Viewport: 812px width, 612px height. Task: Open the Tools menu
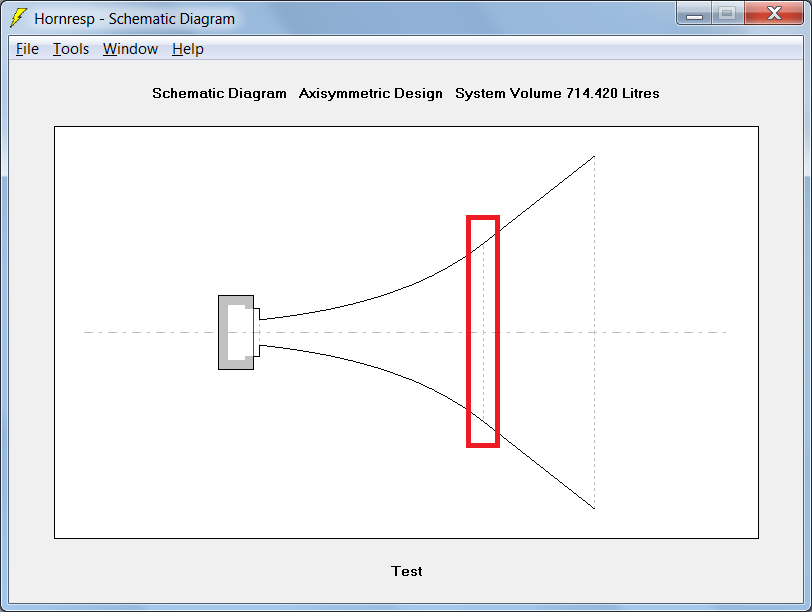(x=71, y=49)
